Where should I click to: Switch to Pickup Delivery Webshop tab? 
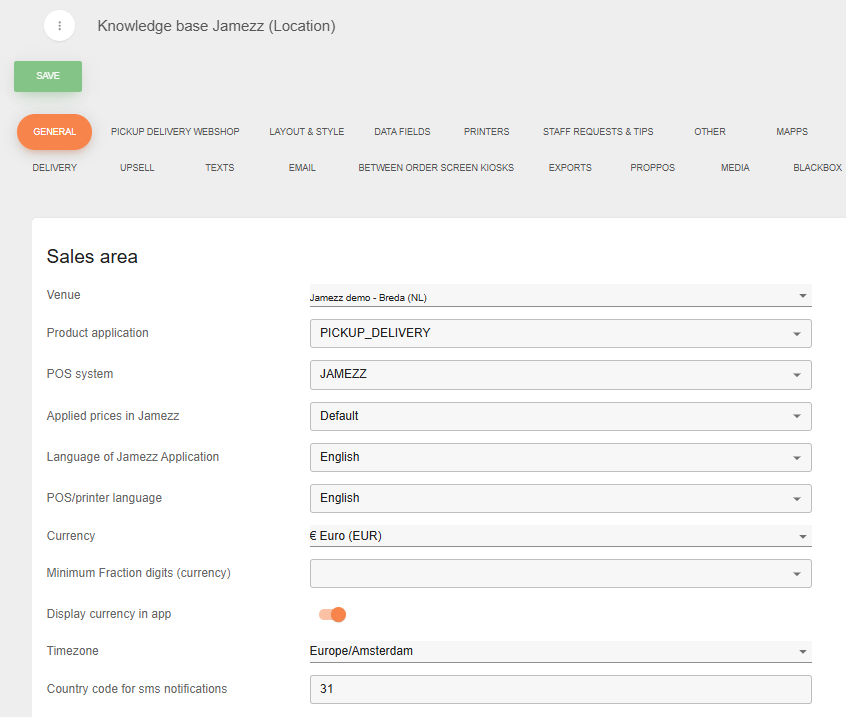click(x=175, y=132)
